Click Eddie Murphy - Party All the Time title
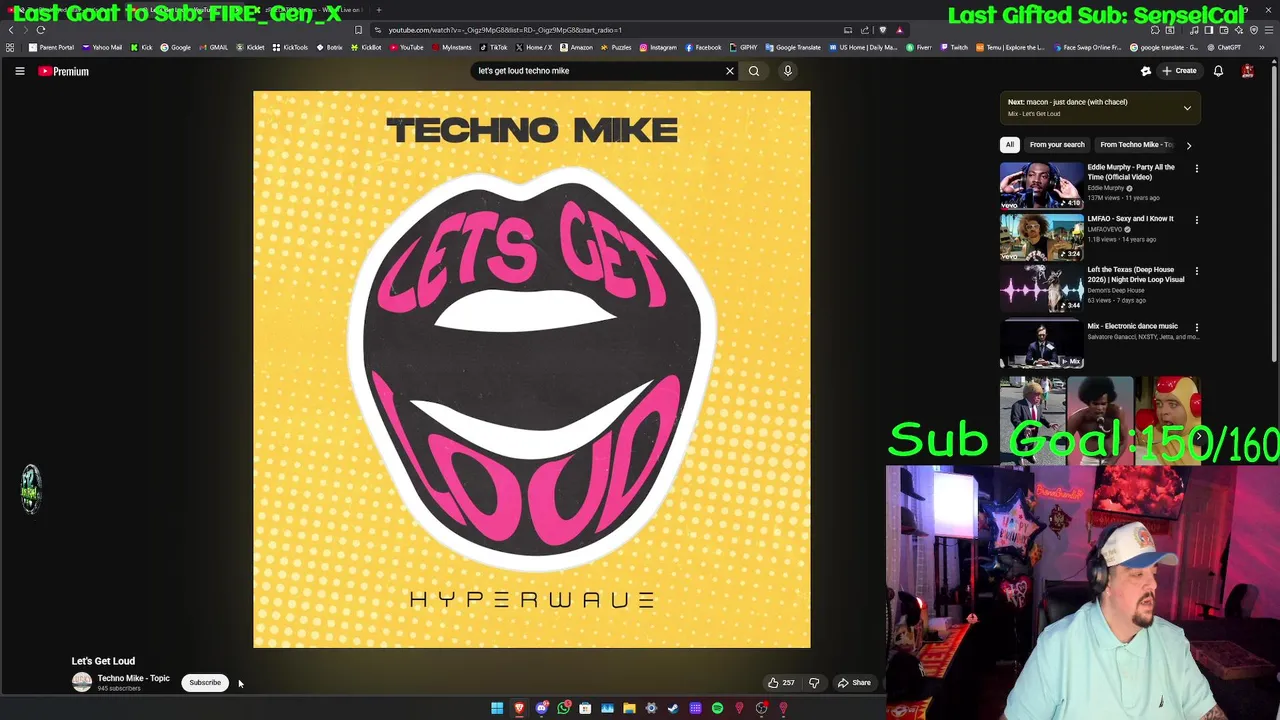The image size is (1280, 720). (1131, 172)
